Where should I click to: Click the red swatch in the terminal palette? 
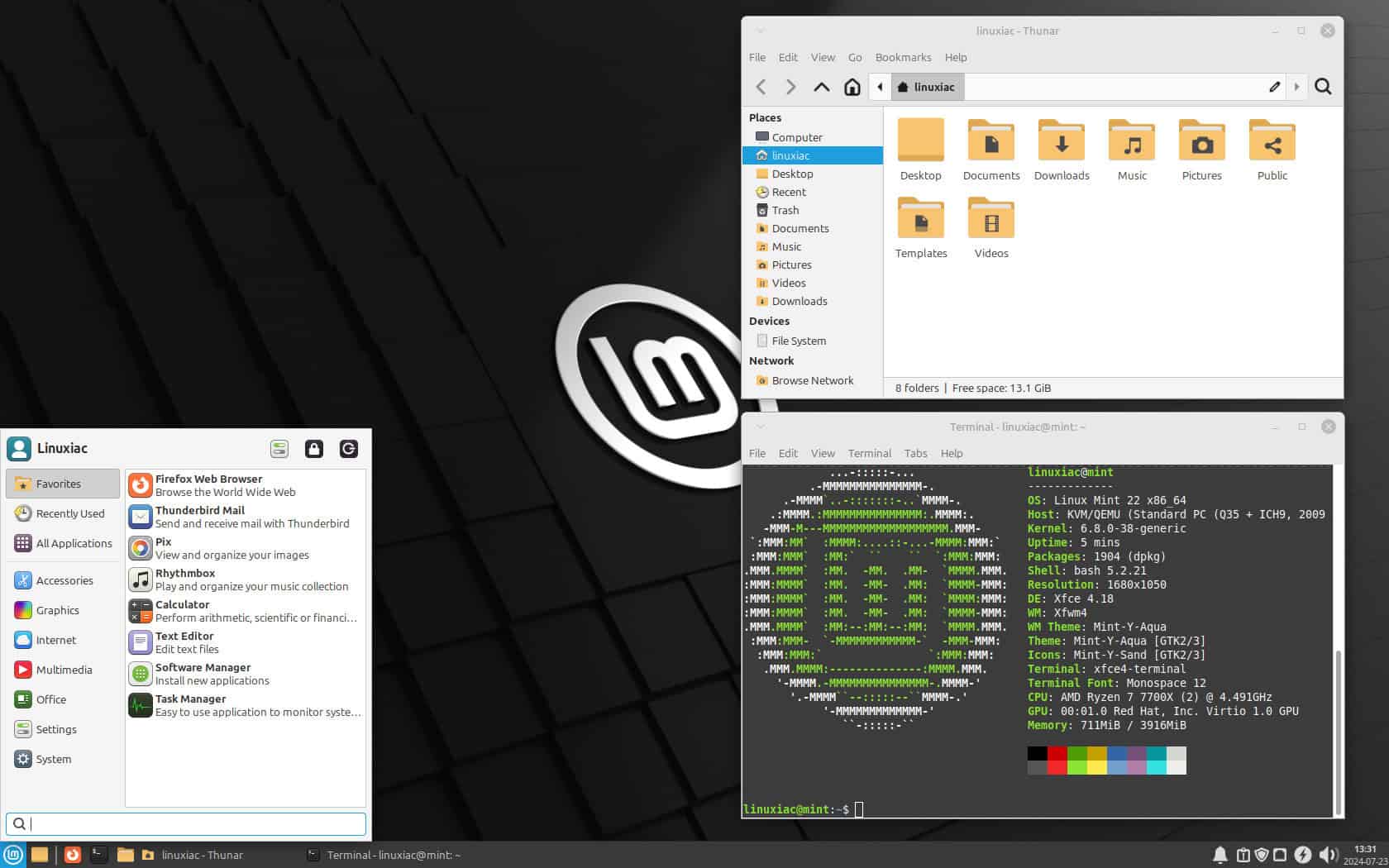tap(1056, 754)
